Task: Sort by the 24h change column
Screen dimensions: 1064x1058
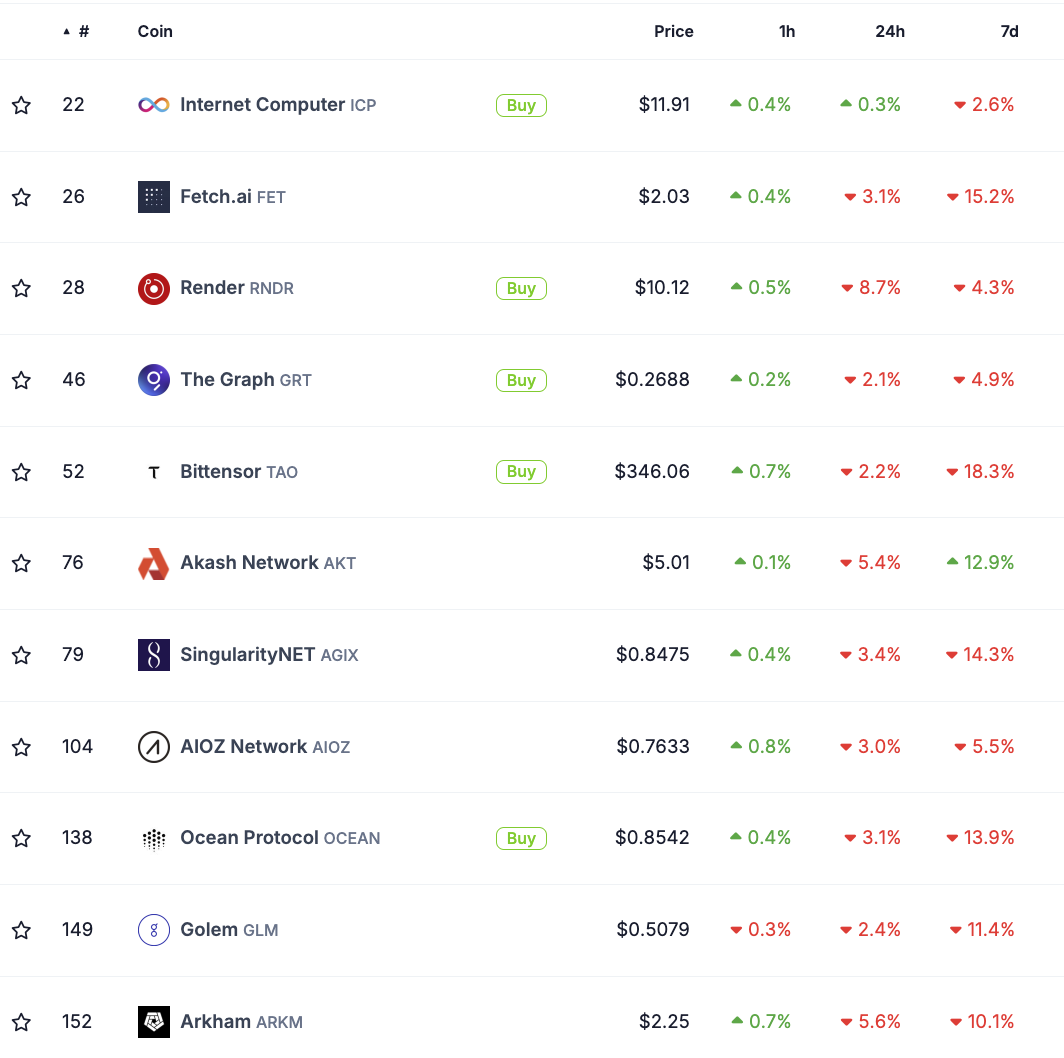Action: tap(889, 32)
